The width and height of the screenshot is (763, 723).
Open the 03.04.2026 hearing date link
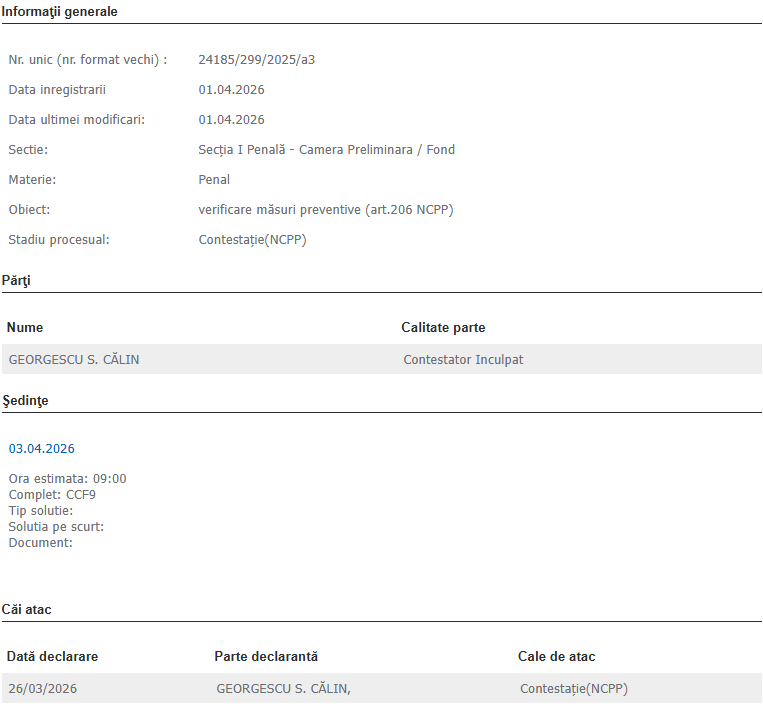[x=41, y=449]
